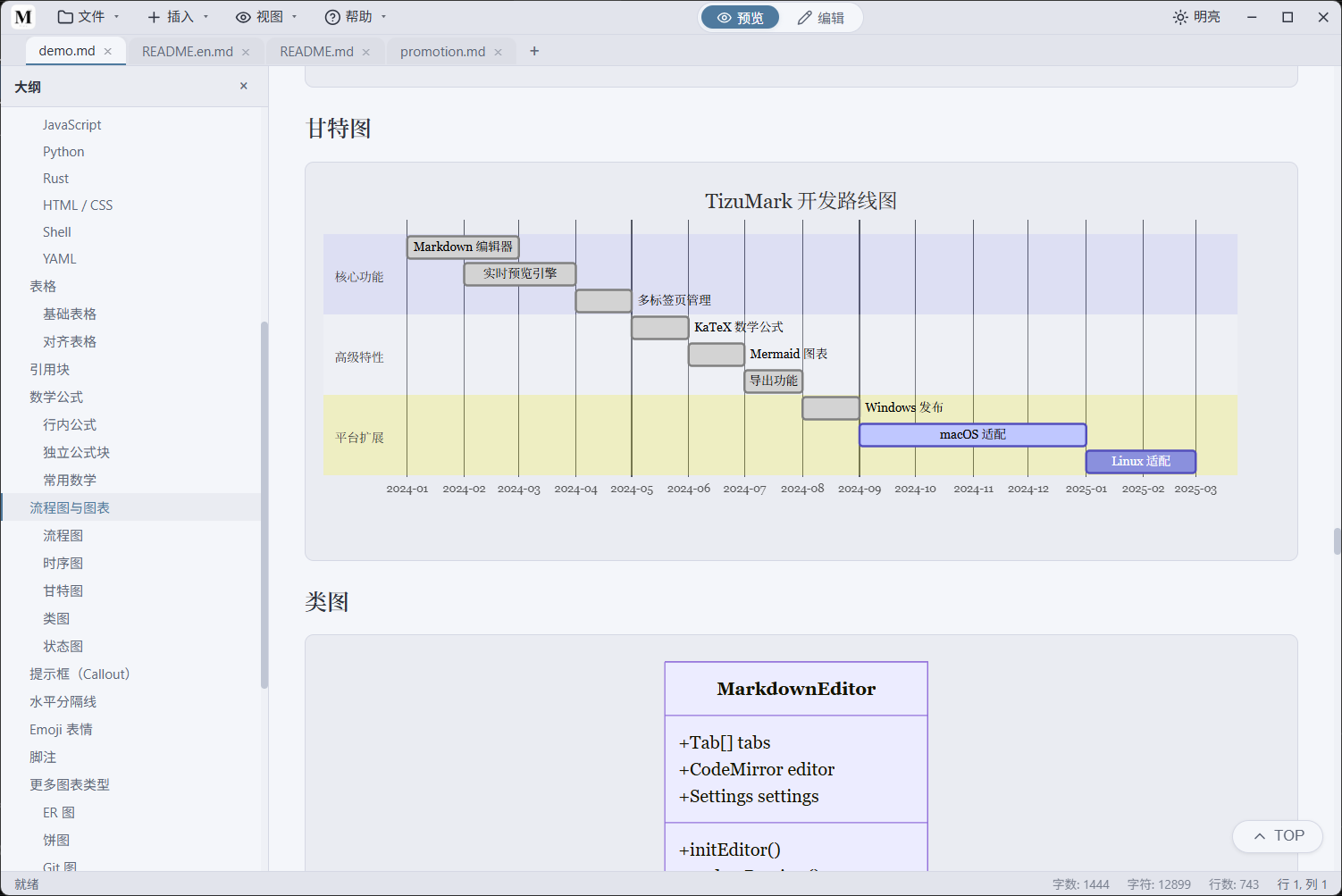Viewport: 1342px width, 896px height.
Task: Close the README.en.md tab
Action: [246, 52]
